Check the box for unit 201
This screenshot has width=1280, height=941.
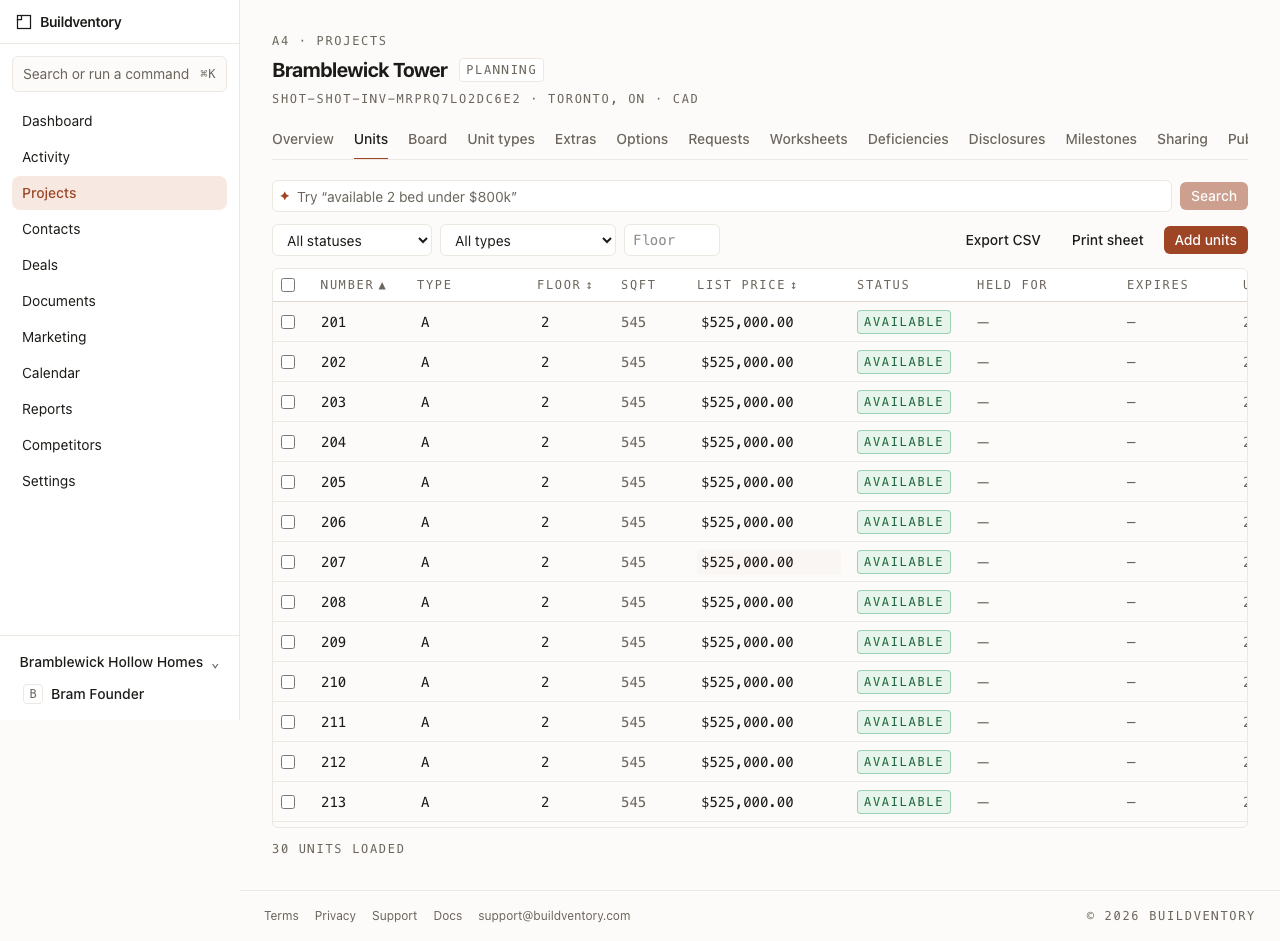[288, 322]
